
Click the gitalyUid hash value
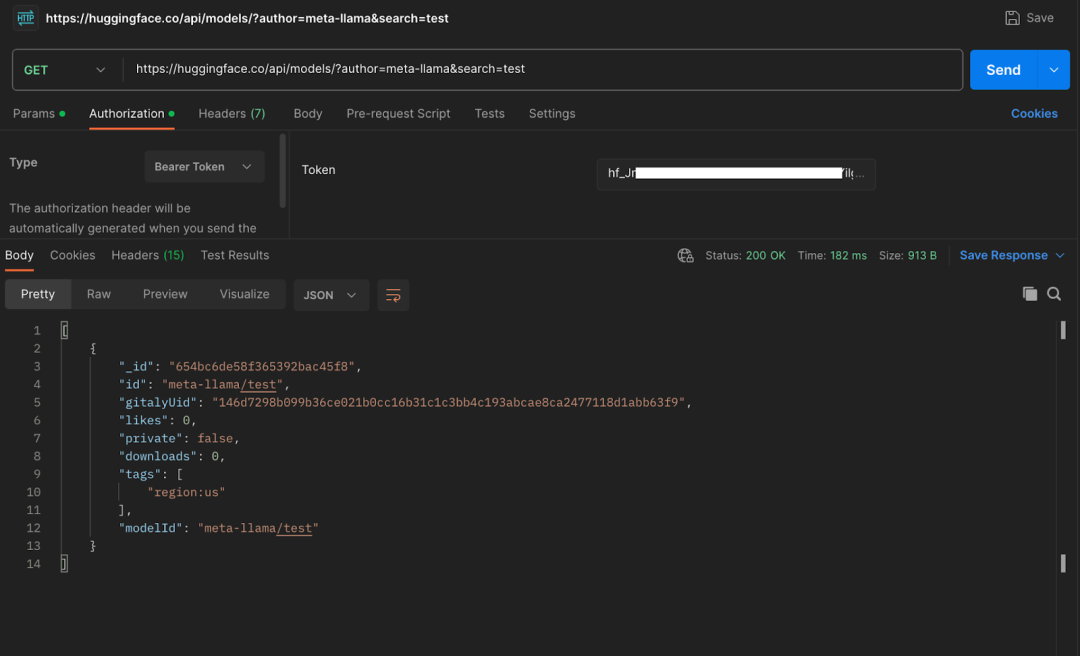[x=449, y=402]
